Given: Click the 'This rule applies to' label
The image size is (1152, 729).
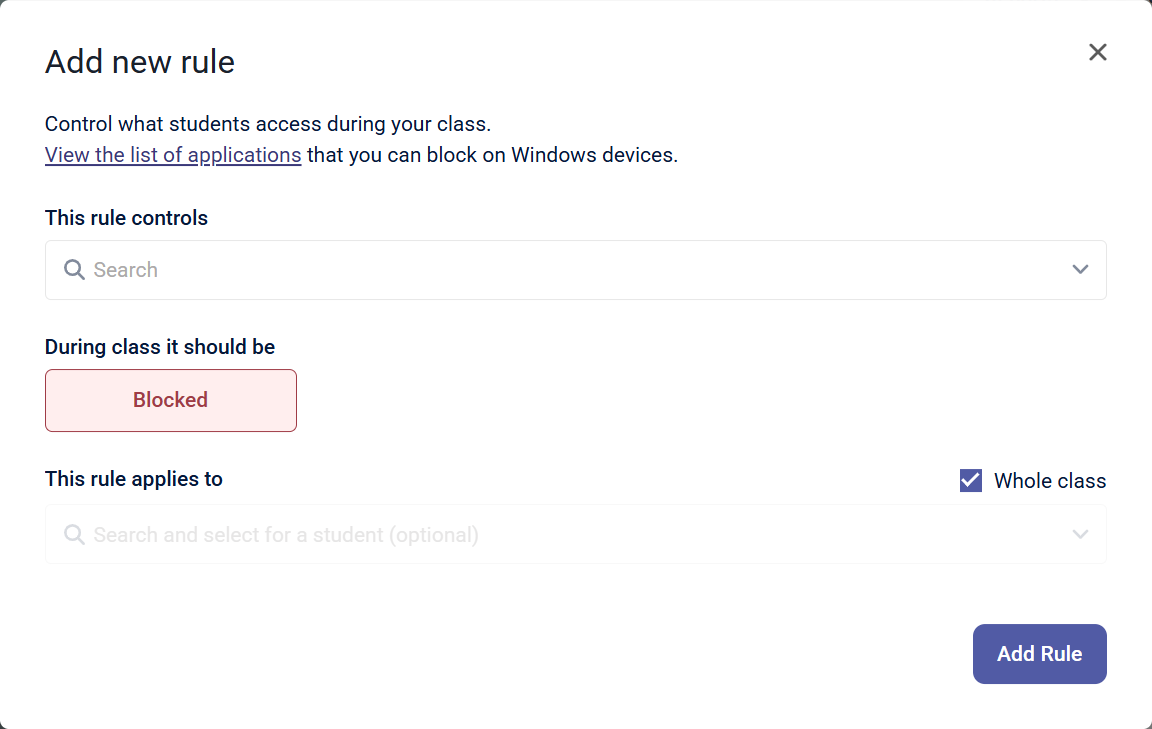Looking at the screenshot, I should pos(134,479).
